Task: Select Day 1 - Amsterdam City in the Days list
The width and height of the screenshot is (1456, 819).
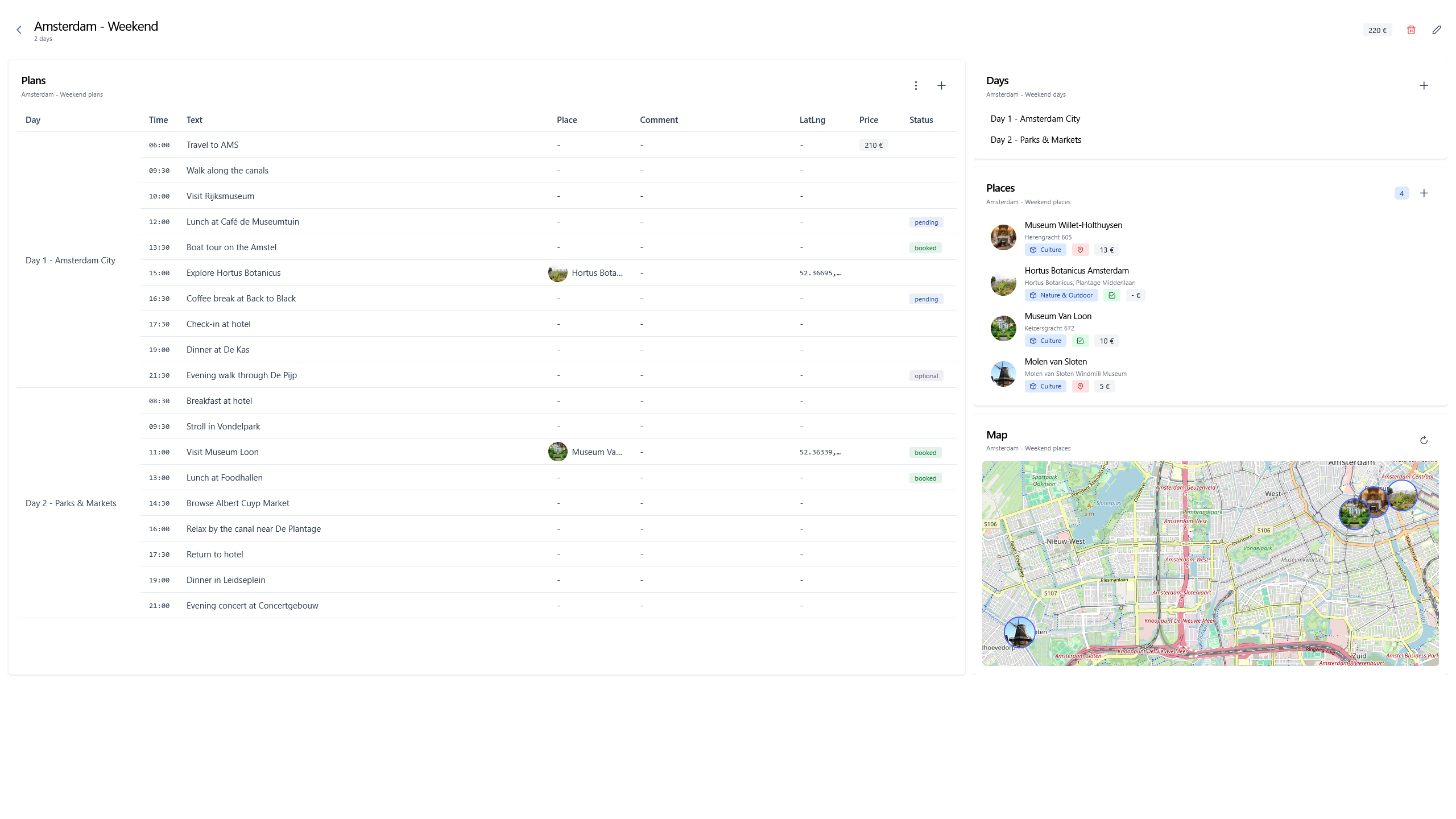Action: pyautogui.click(x=1035, y=119)
